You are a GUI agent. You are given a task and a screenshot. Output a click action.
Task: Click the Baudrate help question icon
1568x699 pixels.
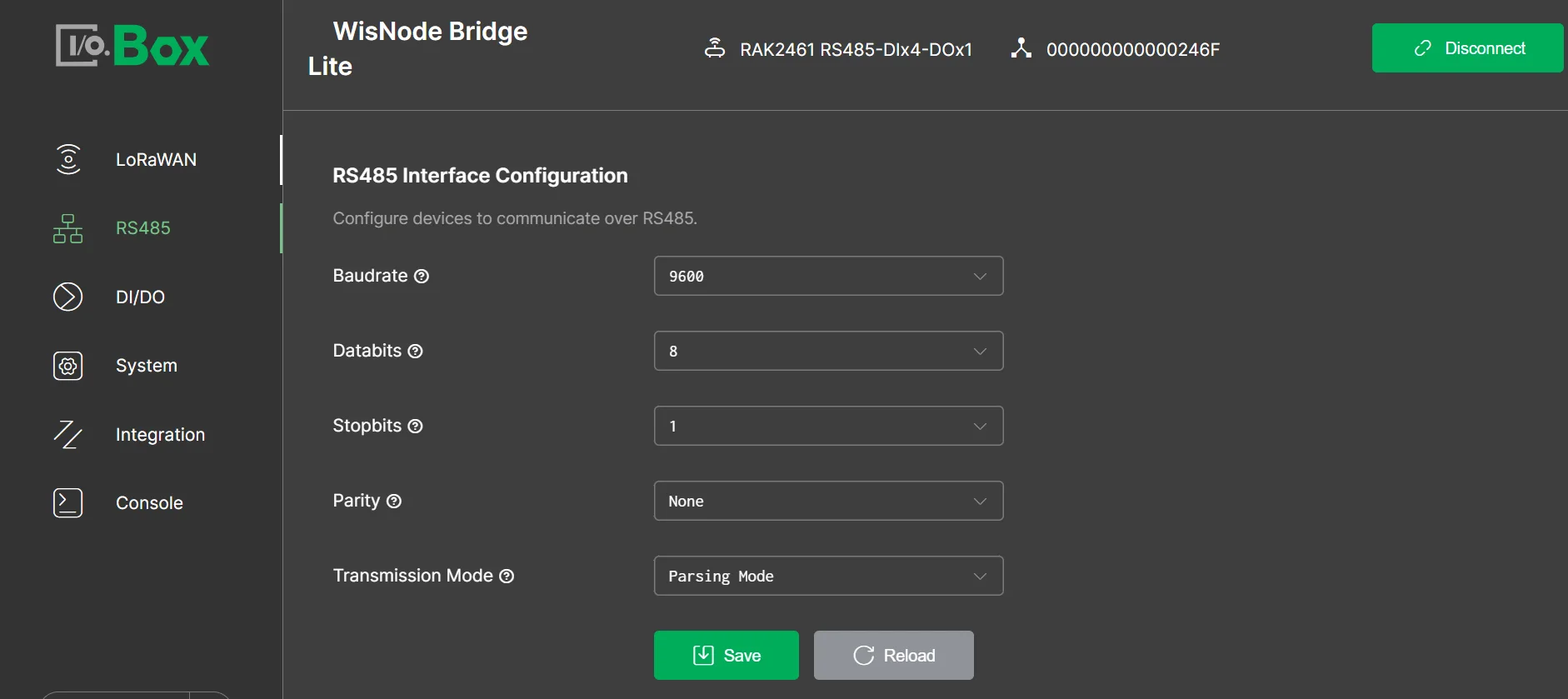coord(422,277)
